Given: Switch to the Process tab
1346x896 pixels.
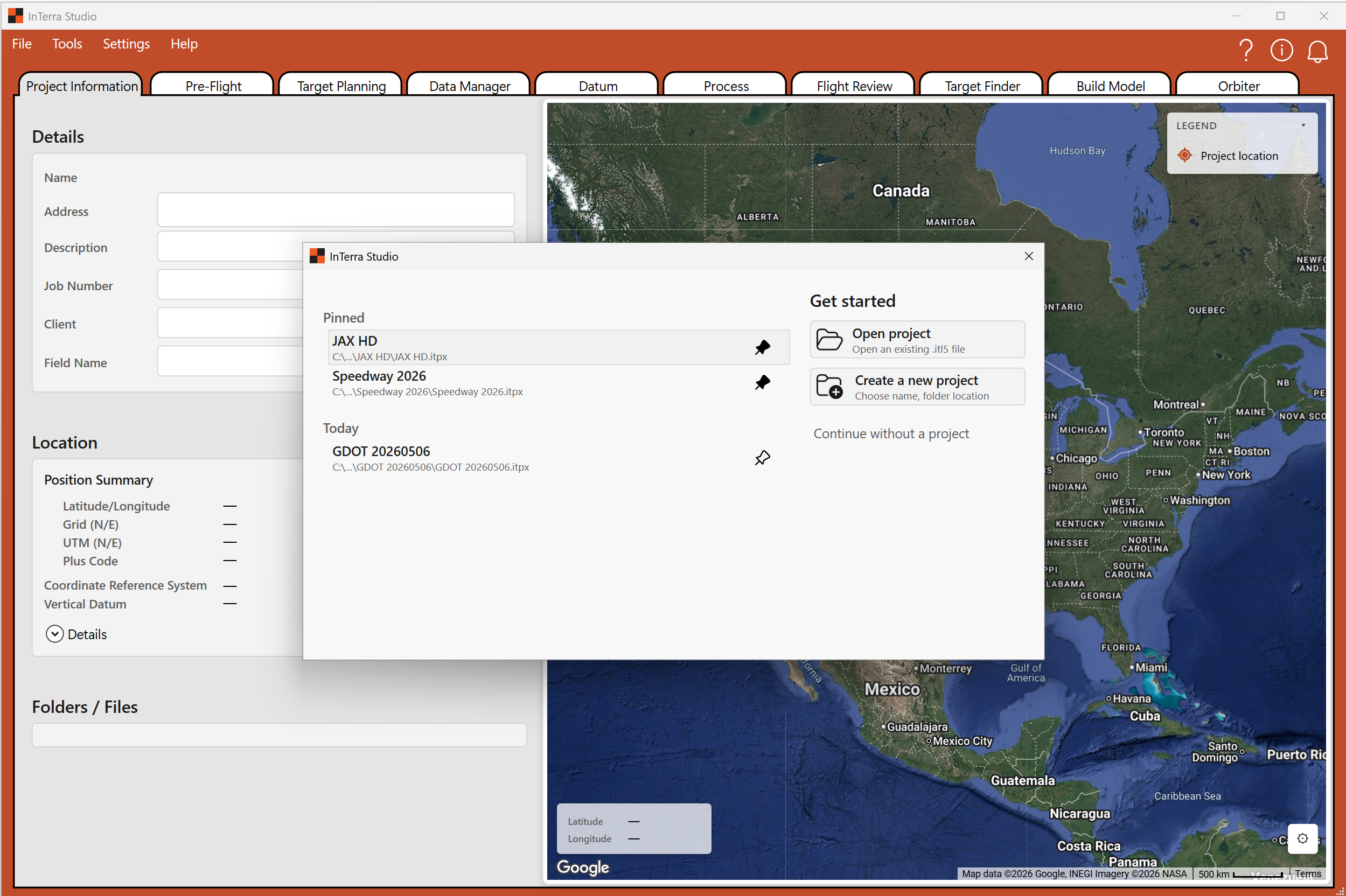Looking at the screenshot, I should click(x=726, y=85).
